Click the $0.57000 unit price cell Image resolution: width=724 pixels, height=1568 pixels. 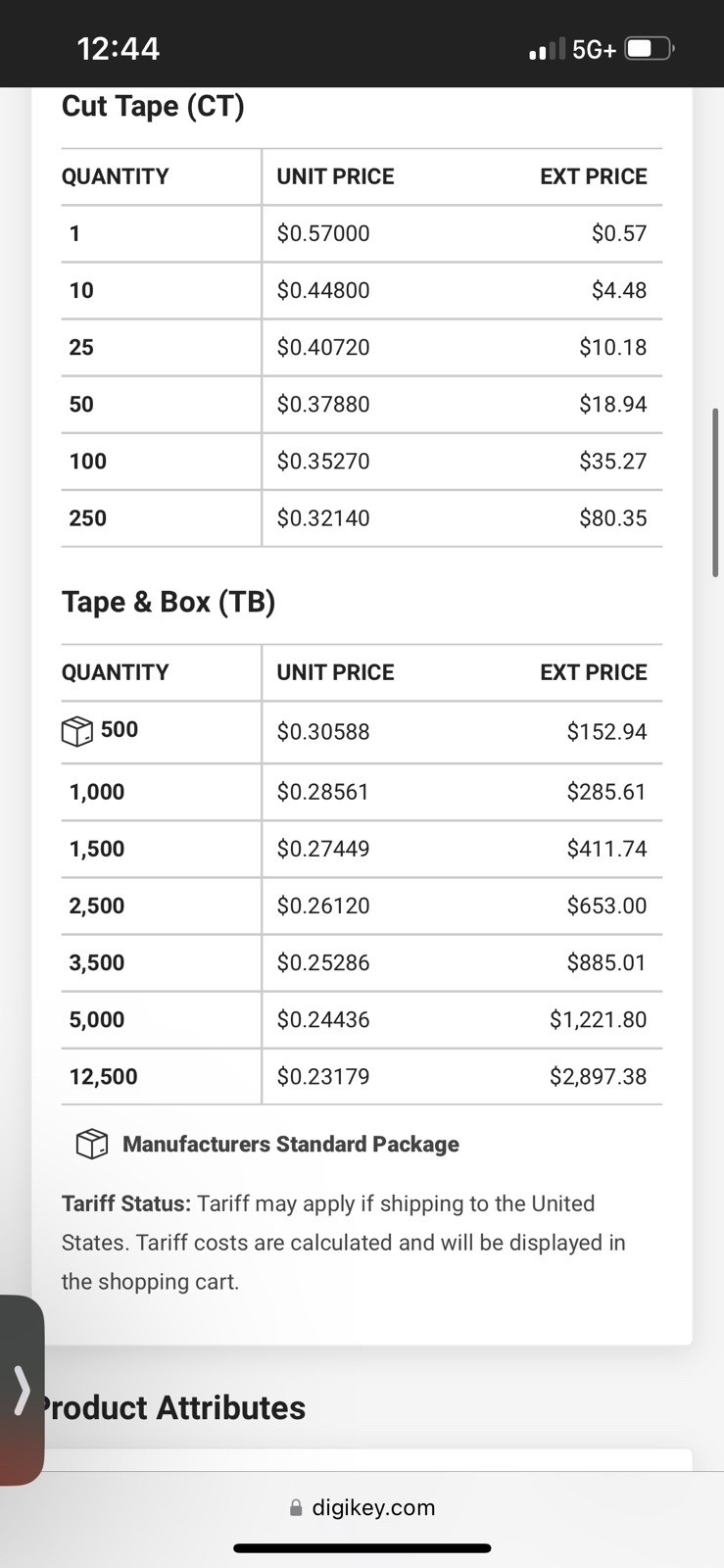(323, 233)
